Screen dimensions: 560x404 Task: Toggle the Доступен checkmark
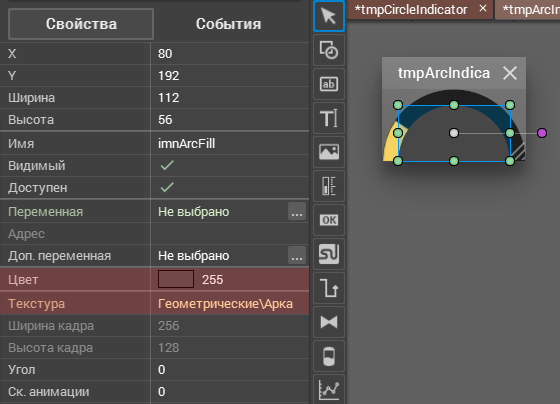pyautogui.click(x=167, y=187)
